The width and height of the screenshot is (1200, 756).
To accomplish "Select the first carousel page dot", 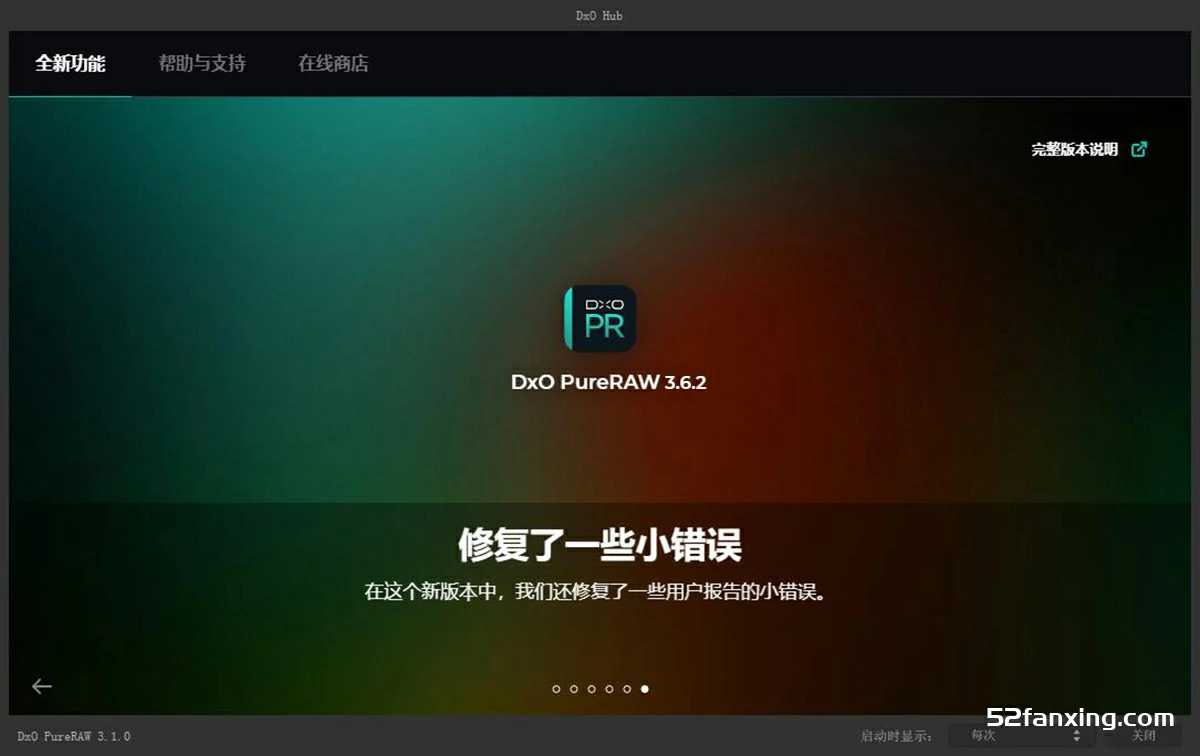I will pos(556,689).
